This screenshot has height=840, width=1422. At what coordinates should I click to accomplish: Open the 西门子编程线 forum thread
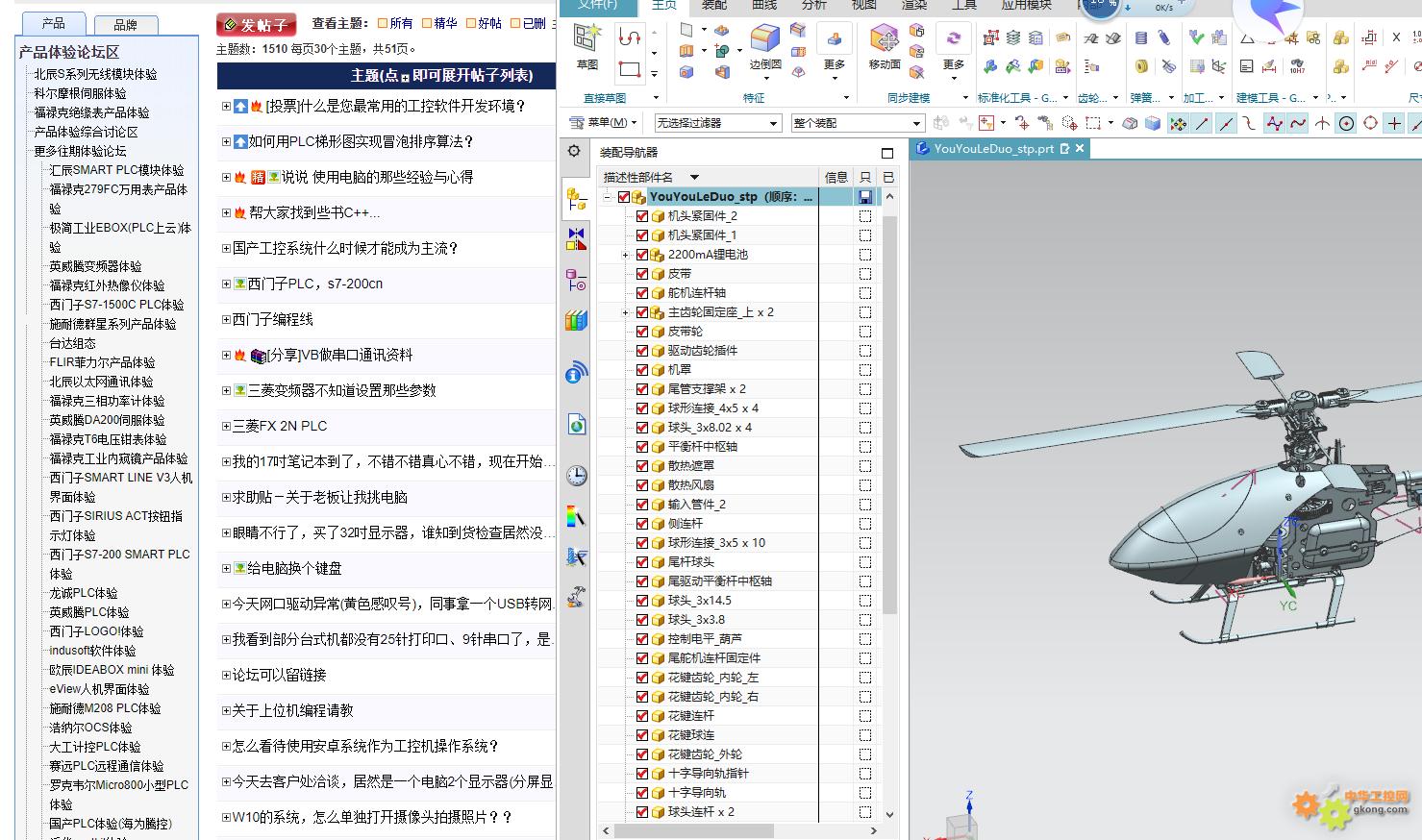click(273, 319)
